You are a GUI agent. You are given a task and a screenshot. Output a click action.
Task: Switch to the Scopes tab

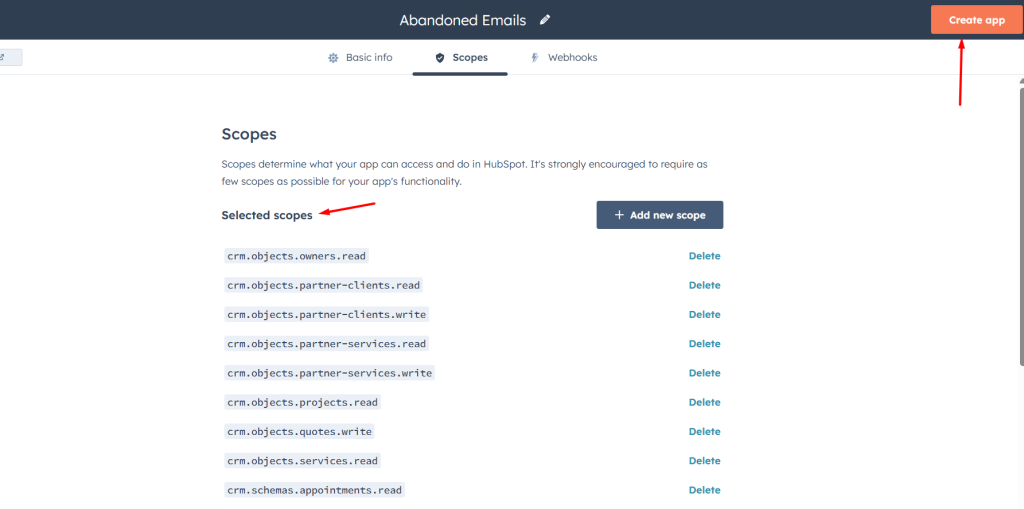coord(460,57)
